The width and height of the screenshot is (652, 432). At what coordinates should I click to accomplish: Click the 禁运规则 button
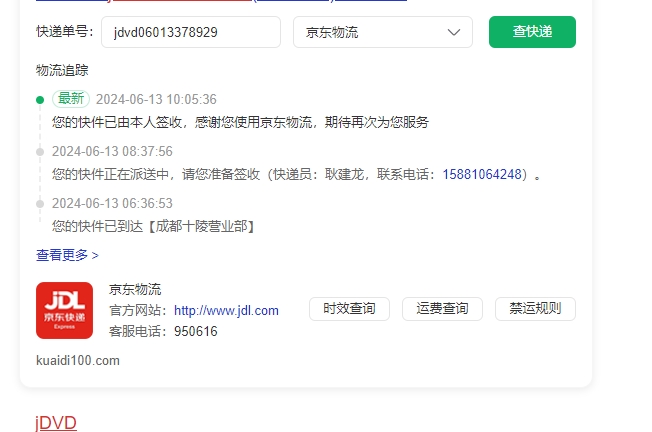point(536,309)
